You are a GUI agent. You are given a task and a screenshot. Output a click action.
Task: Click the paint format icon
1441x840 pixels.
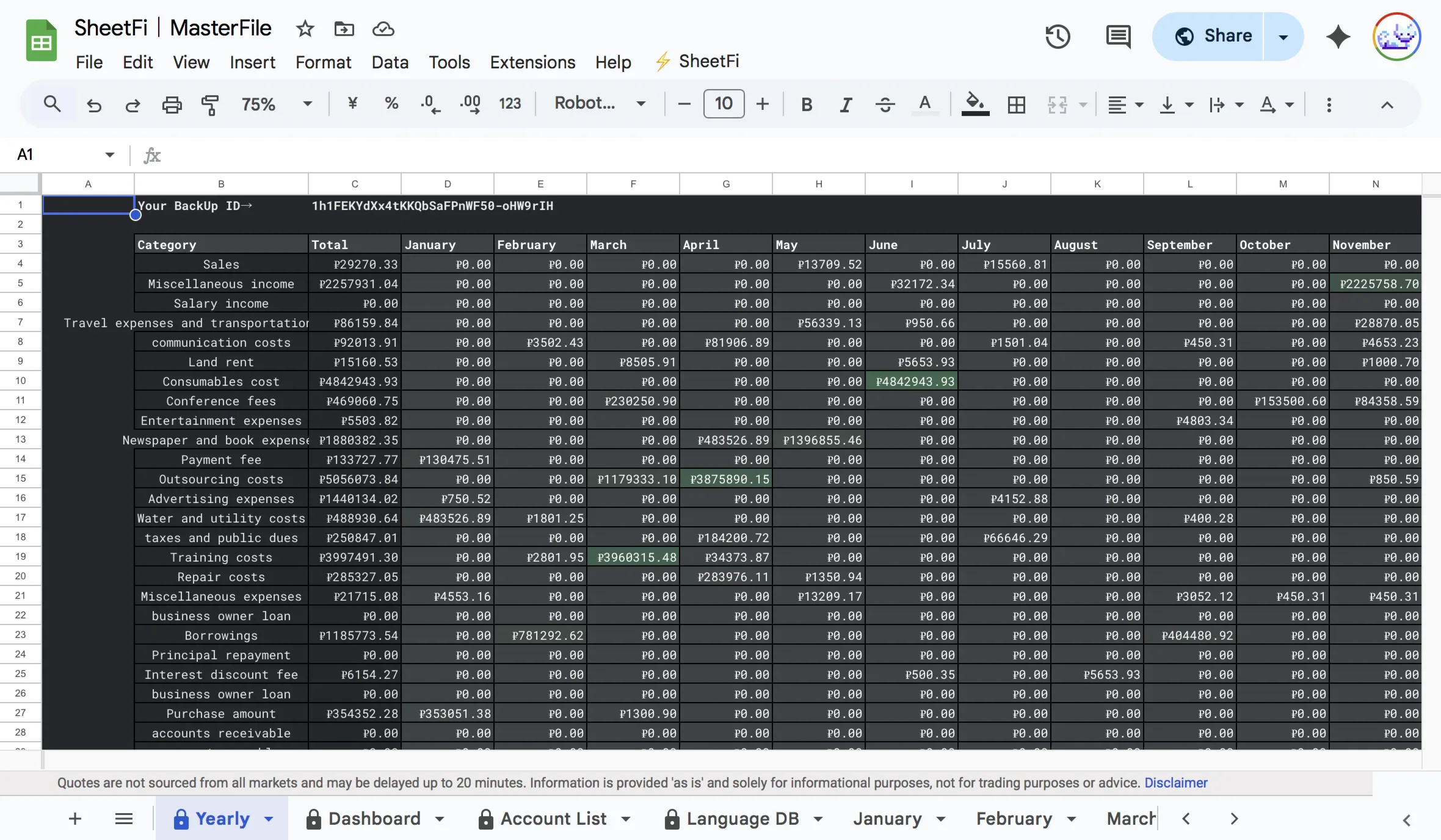click(209, 104)
